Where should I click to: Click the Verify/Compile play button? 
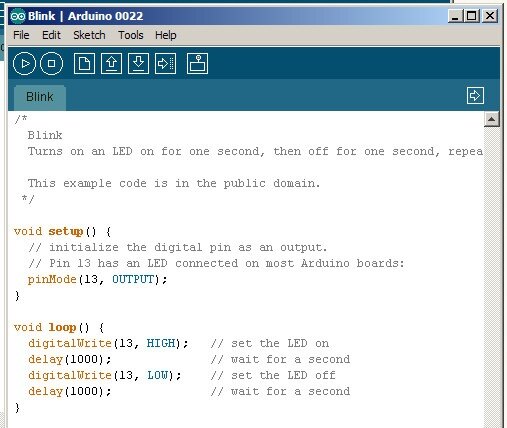coord(24,63)
